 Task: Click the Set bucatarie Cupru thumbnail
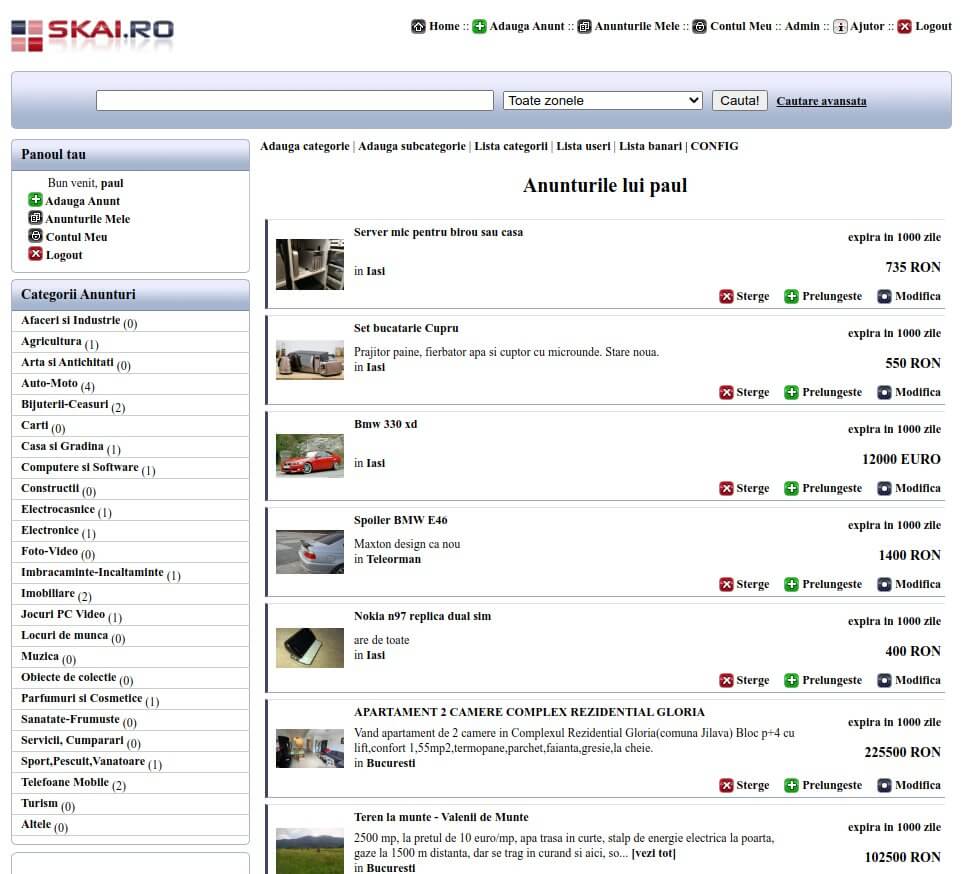point(310,360)
